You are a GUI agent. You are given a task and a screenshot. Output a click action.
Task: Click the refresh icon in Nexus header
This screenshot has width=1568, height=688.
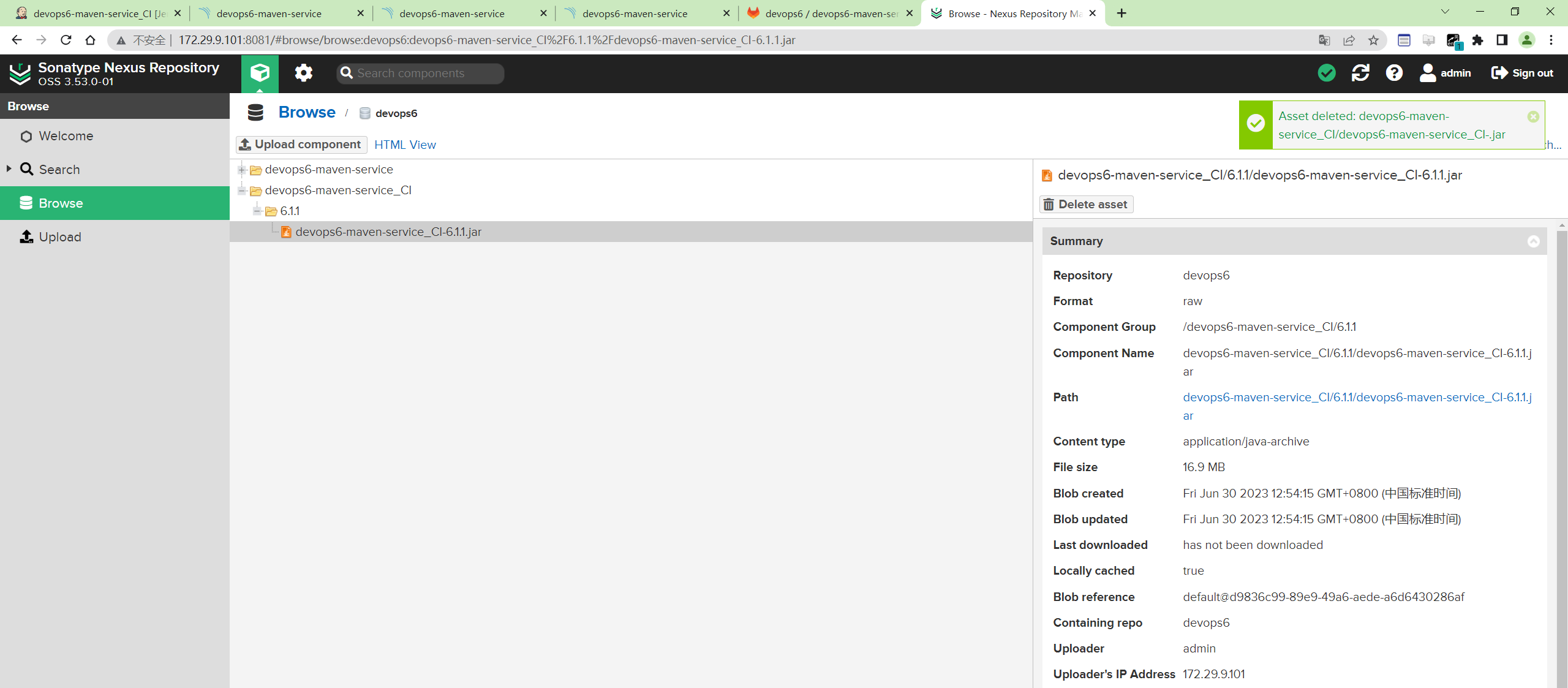(1360, 73)
